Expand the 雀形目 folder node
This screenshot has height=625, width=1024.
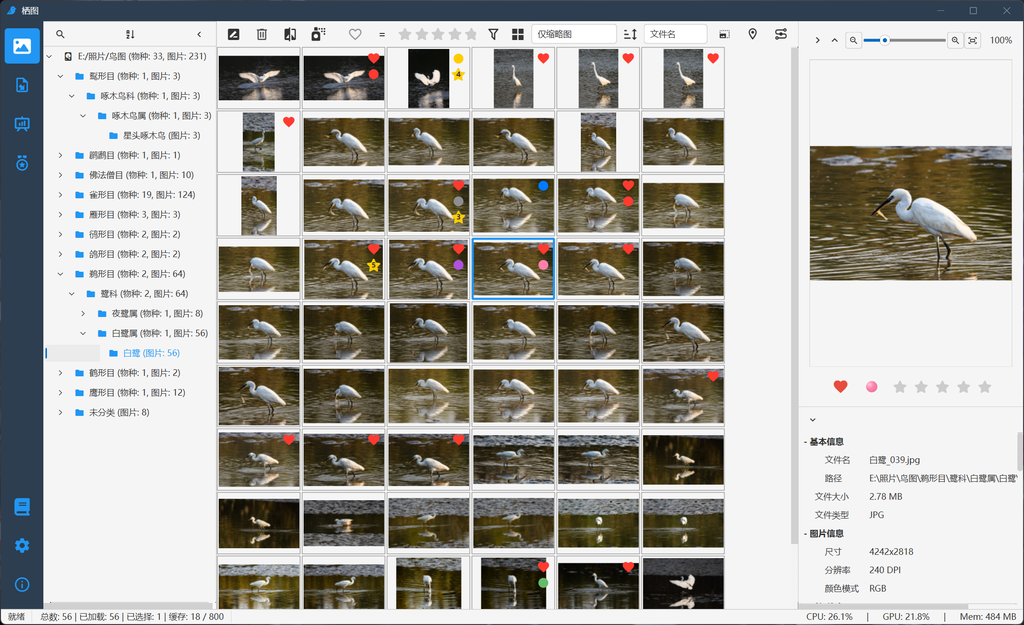click(60, 195)
